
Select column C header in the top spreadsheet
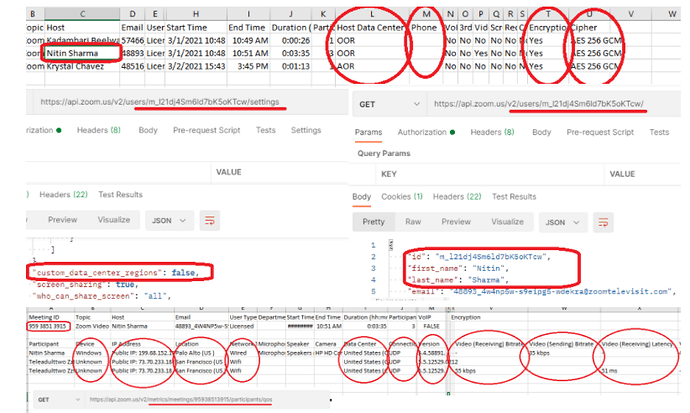pyautogui.click(x=82, y=14)
